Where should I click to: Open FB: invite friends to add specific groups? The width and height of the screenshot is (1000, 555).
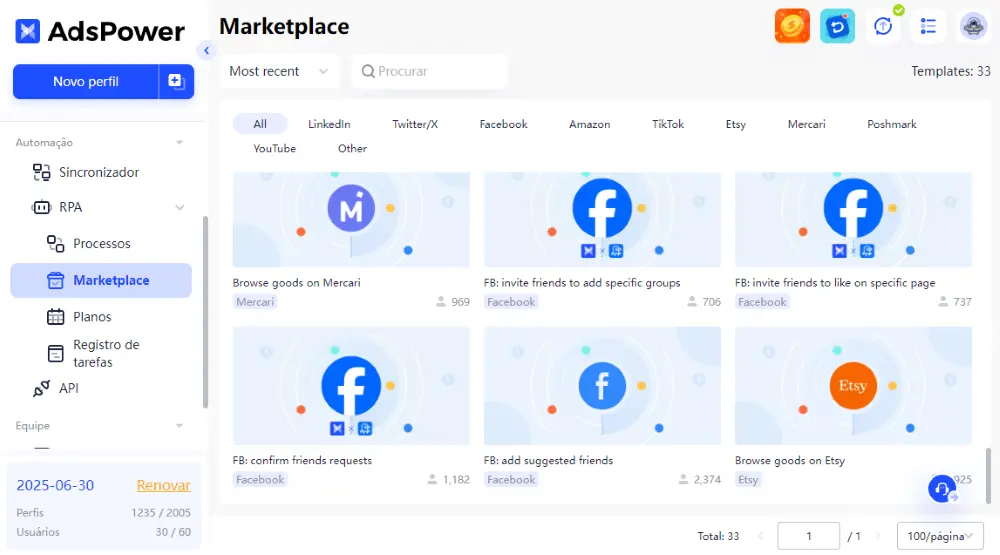pyautogui.click(x=582, y=283)
